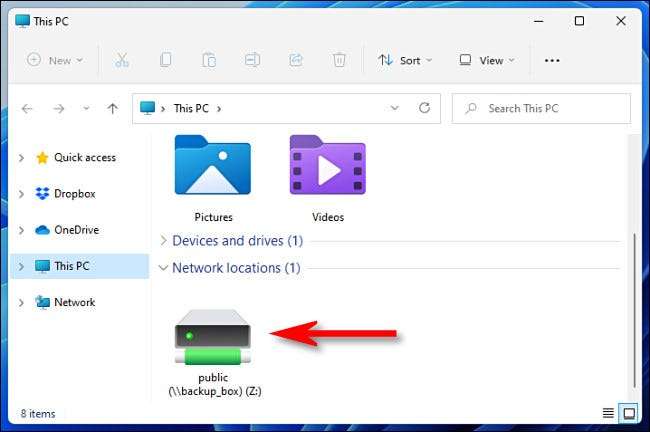Screen dimensions: 650x432
Task: Click the Share icon in toolbar
Action: [x=296, y=60]
